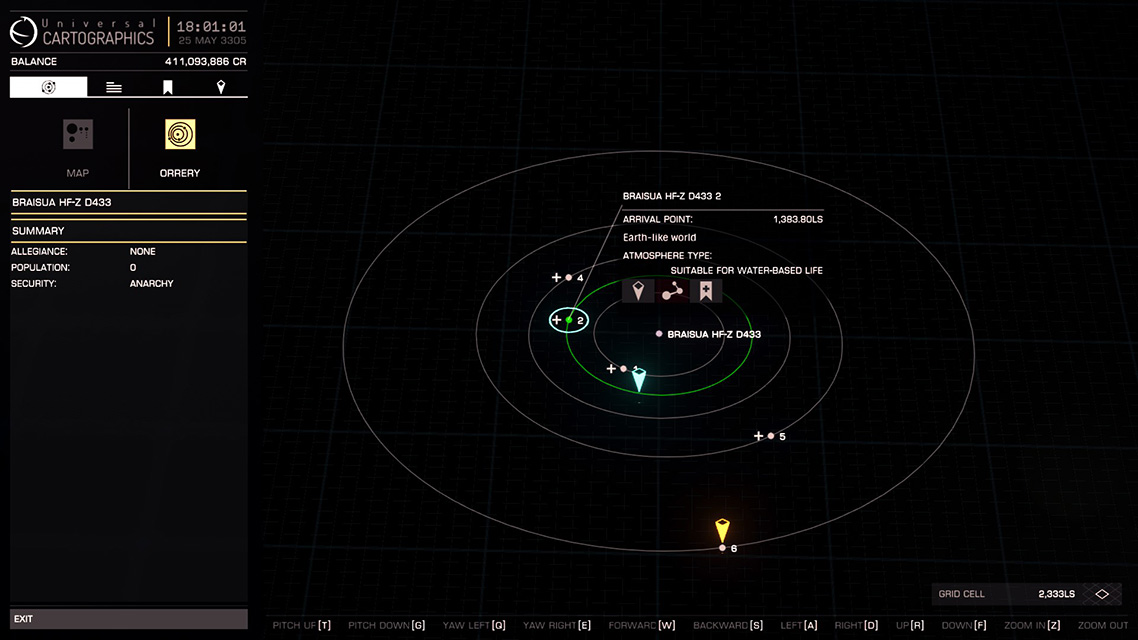
Task: Click the SUMMARY section heading
Action: tap(38, 231)
